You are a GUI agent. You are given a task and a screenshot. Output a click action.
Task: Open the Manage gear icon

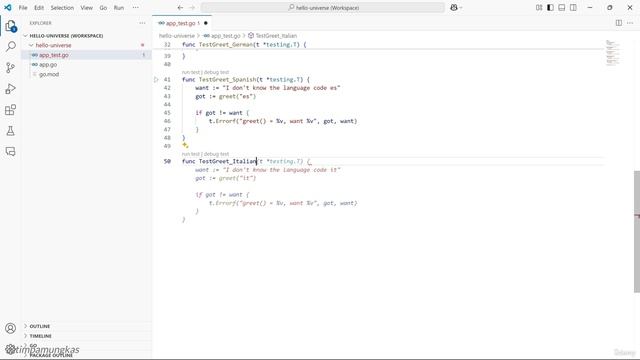tap(11, 349)
